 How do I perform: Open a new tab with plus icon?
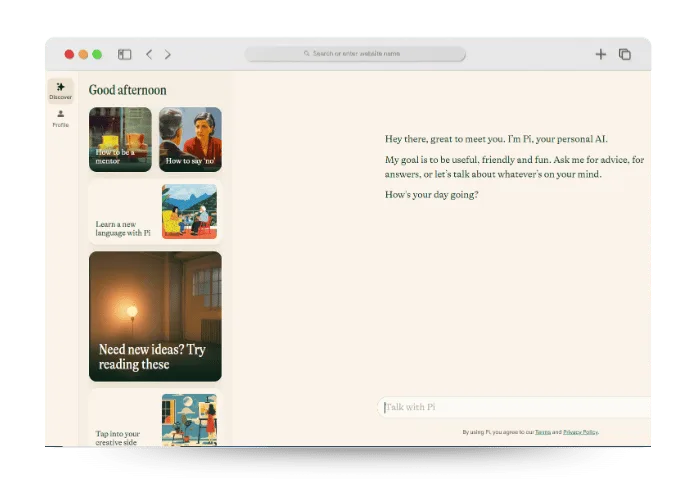coord(600,54)
